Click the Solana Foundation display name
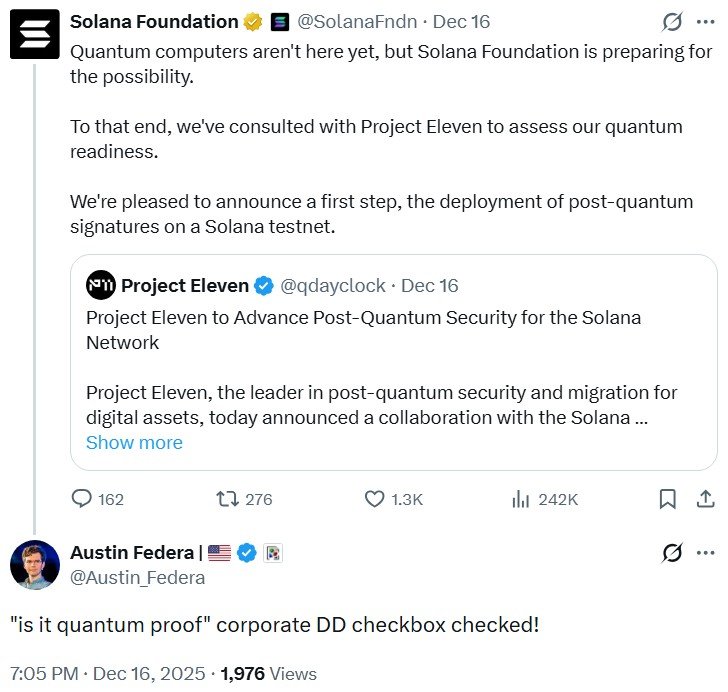The image size is (728, 692). point(154,22)
